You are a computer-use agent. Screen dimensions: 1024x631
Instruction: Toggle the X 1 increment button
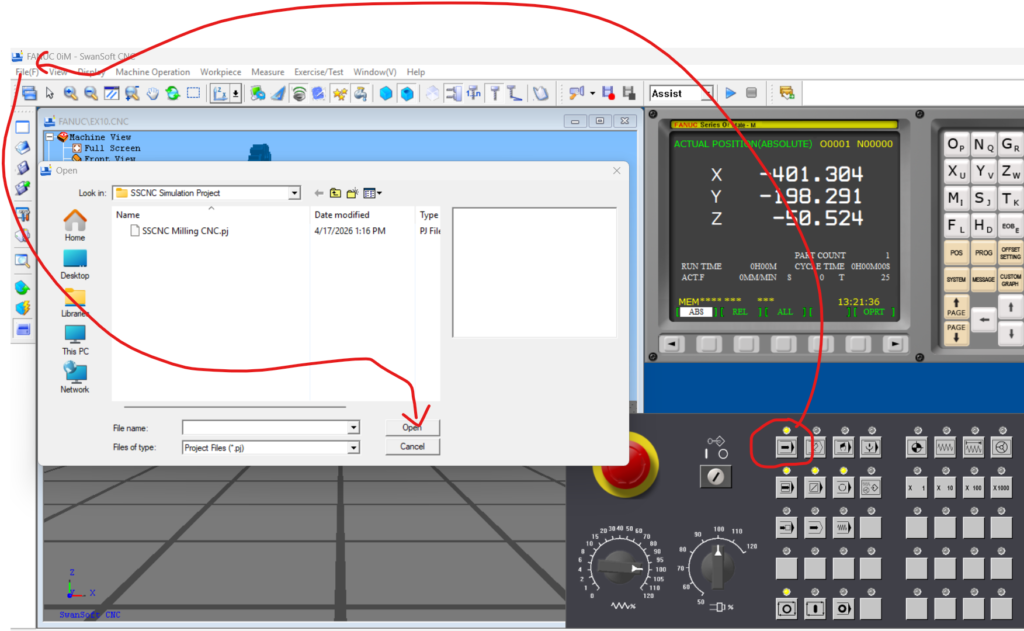tap(915, 488)
